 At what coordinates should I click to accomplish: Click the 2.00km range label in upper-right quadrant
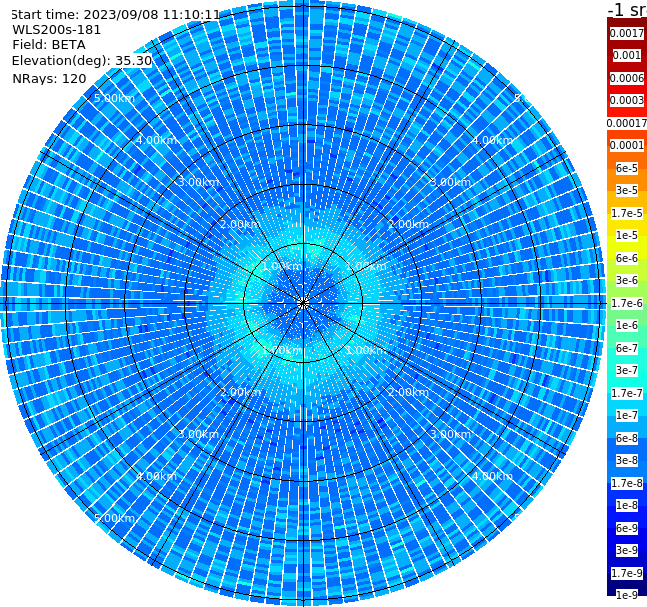408,224
